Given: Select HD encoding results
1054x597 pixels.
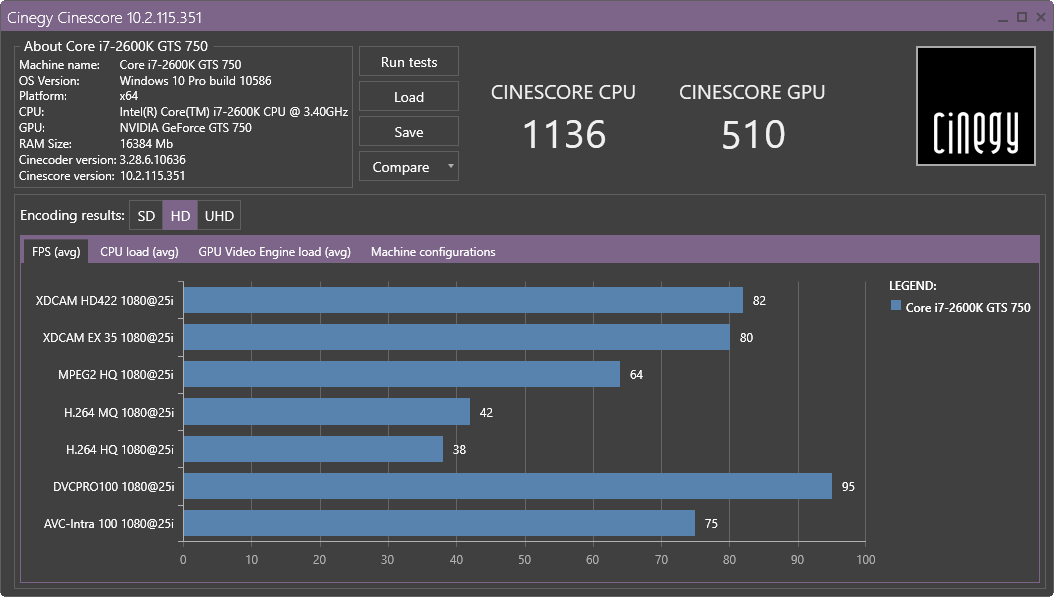Looking at the screenshot, I should pos(180,215).
